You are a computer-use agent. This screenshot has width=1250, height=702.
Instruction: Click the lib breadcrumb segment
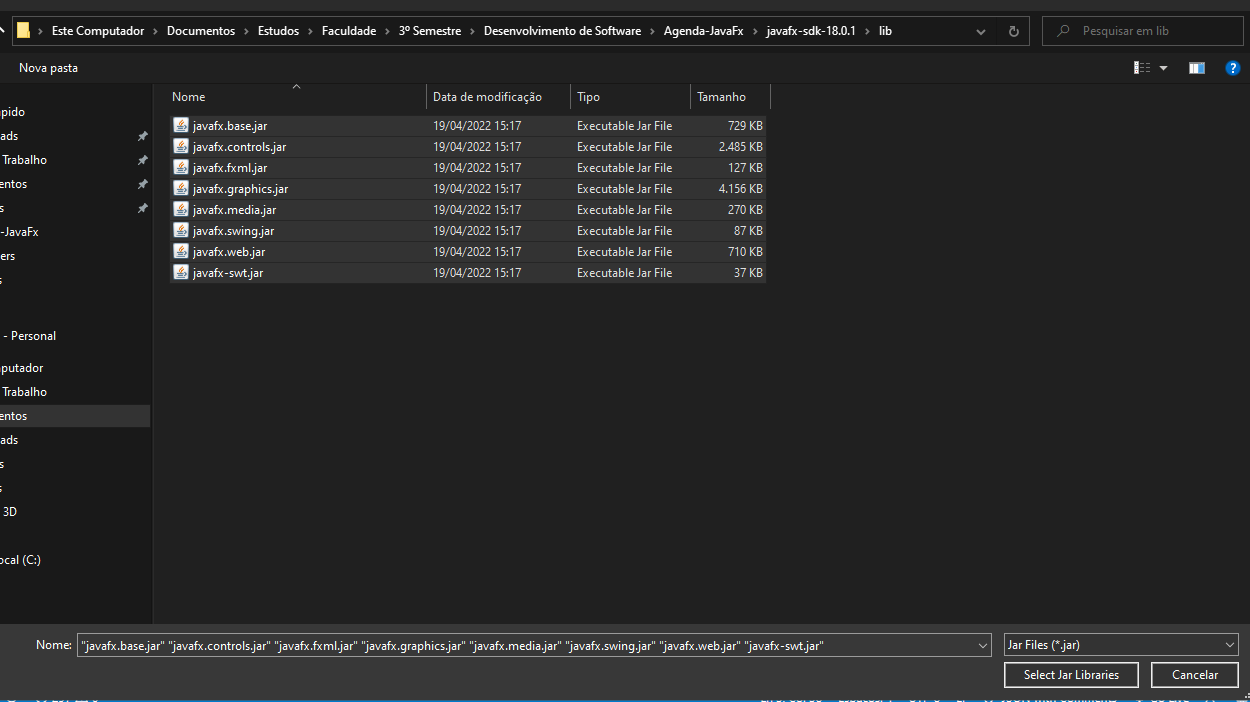click(885, 31)
